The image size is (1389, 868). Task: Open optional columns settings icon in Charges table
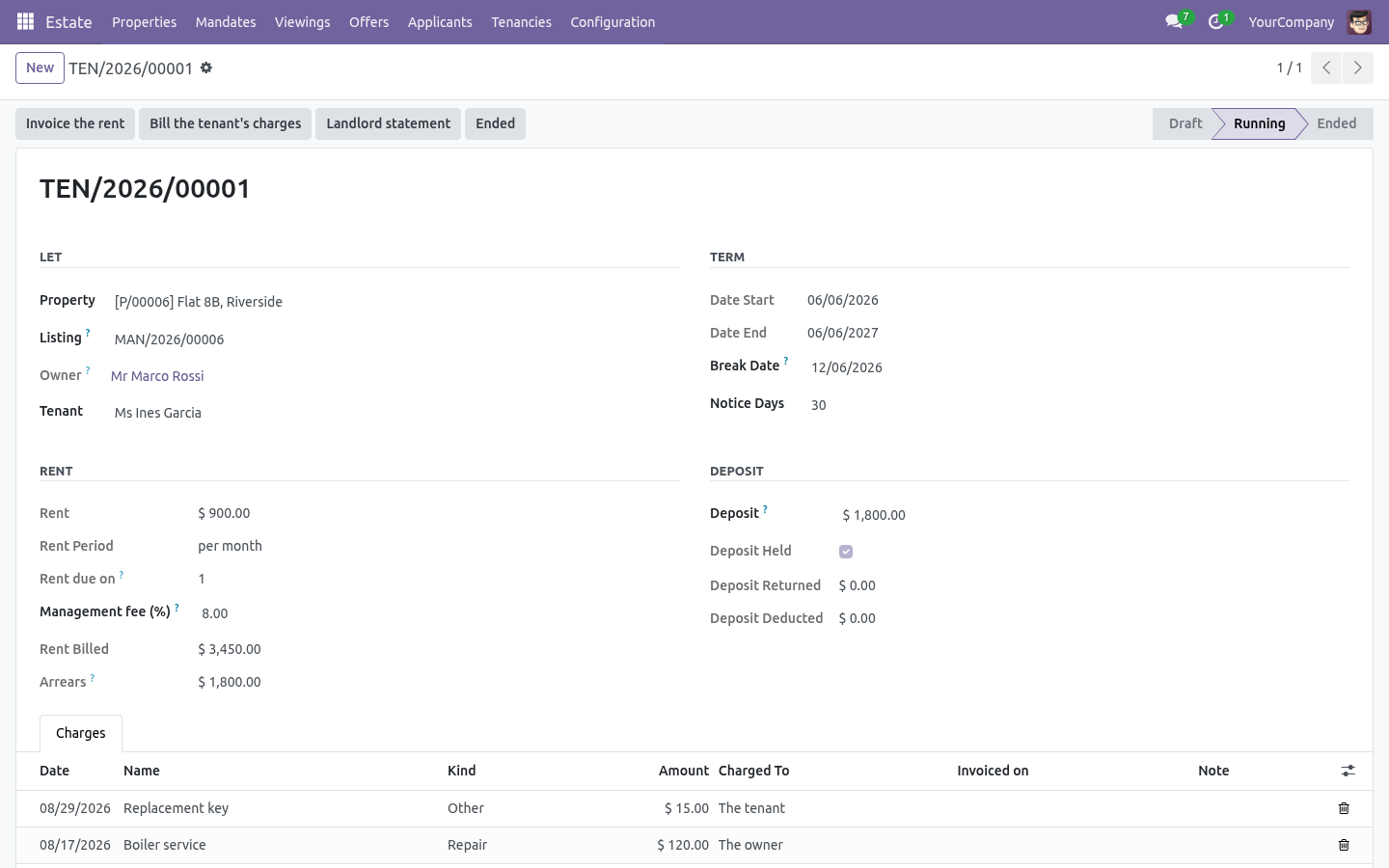pos(1348,771)
